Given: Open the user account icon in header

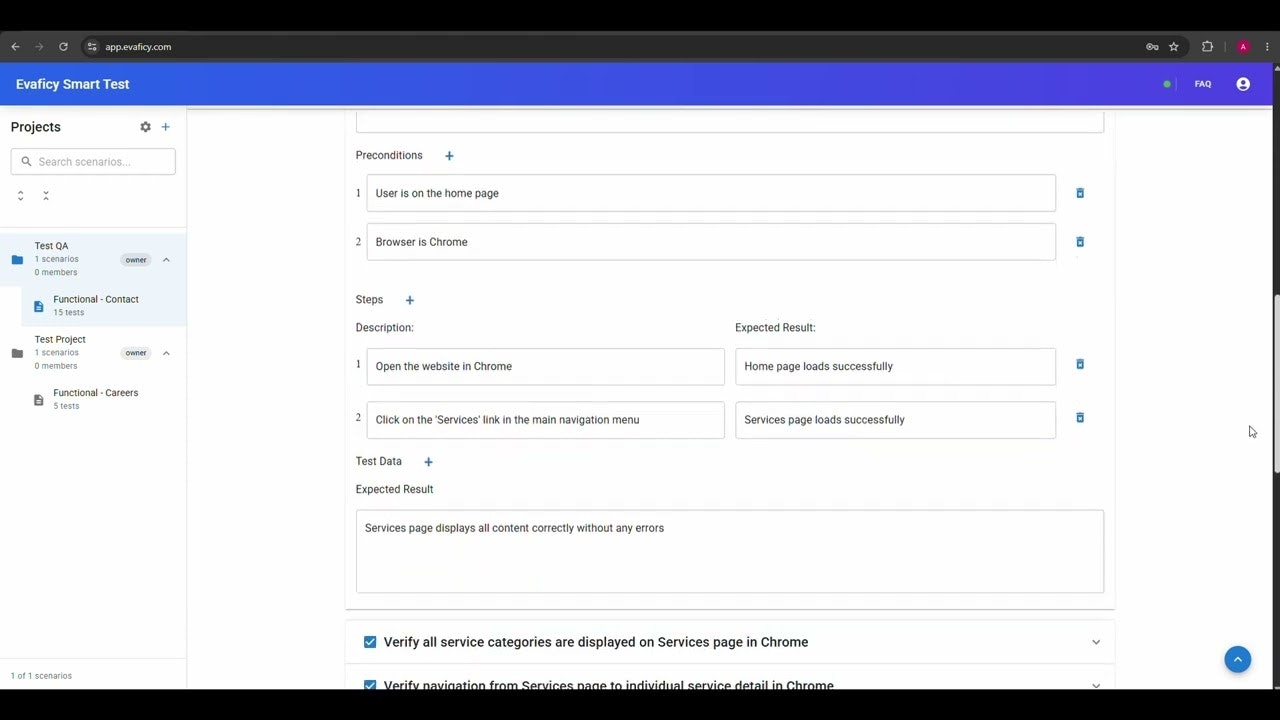Looking at the screenshot, I should pyautogui.click(x=1243, y=84).
